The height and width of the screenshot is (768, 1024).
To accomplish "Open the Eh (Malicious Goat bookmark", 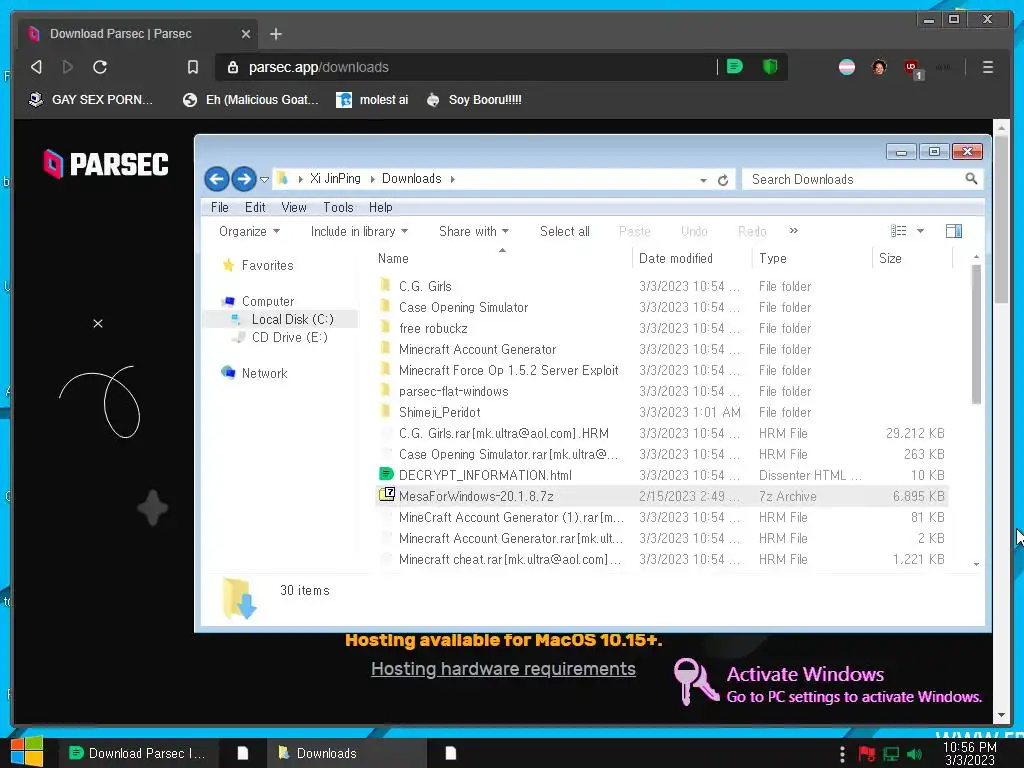I will pos(251,100).
